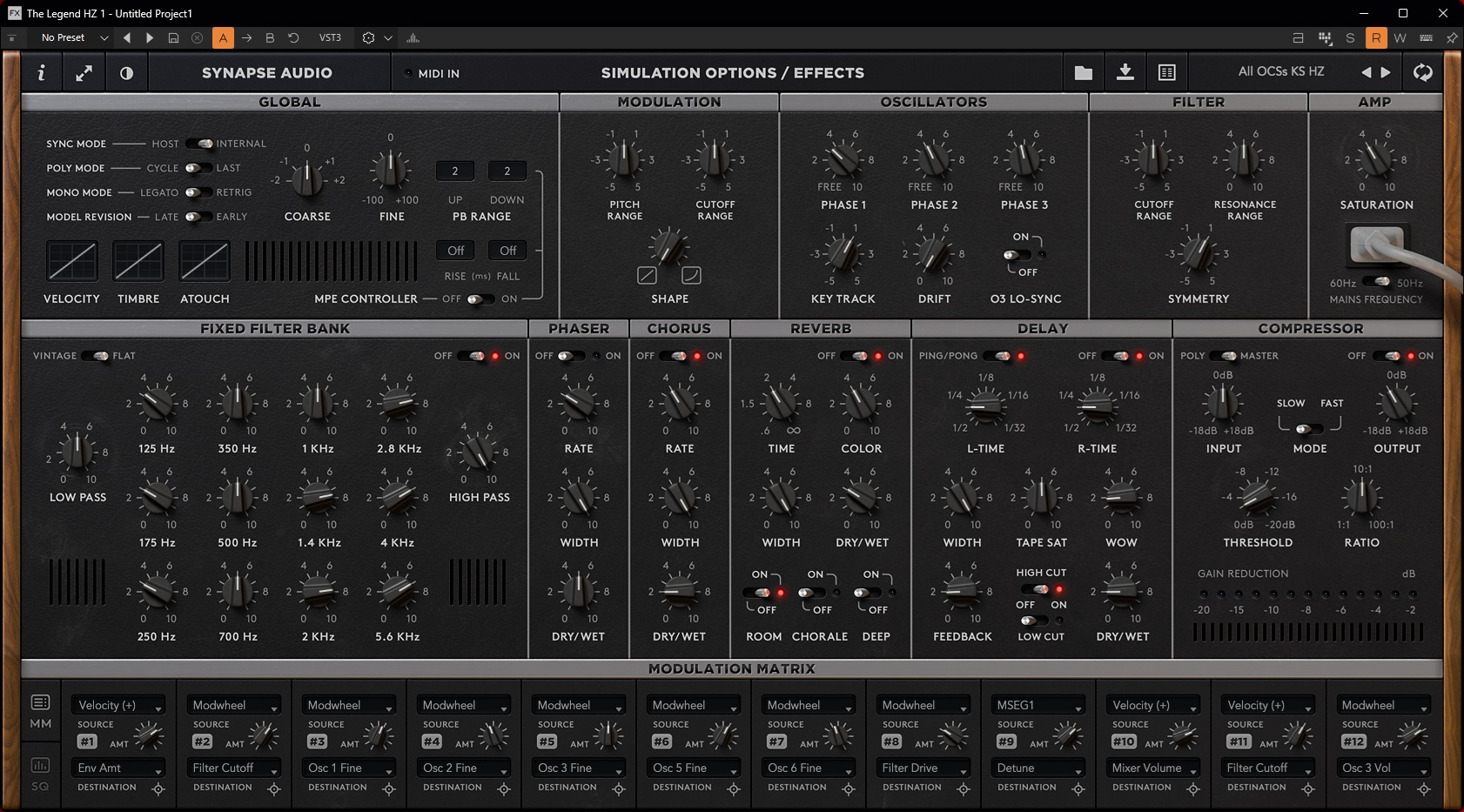Click the VST3 menu item
Viewport: 1464px width, 812px height.
pyautogui.click(x=330, y=37)
